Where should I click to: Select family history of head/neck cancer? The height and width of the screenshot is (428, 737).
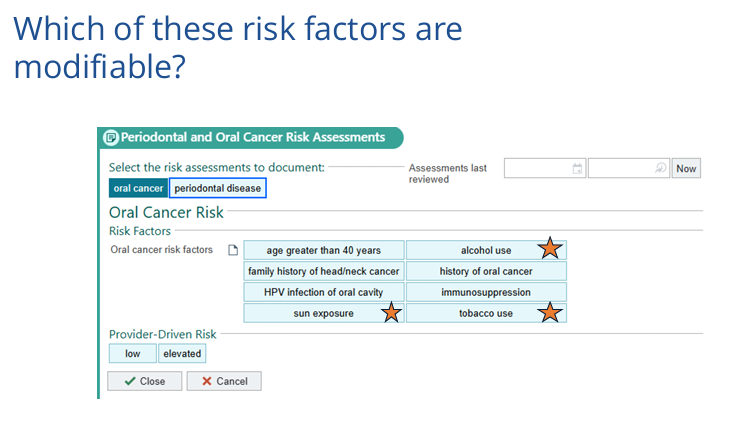click(324, 271)
